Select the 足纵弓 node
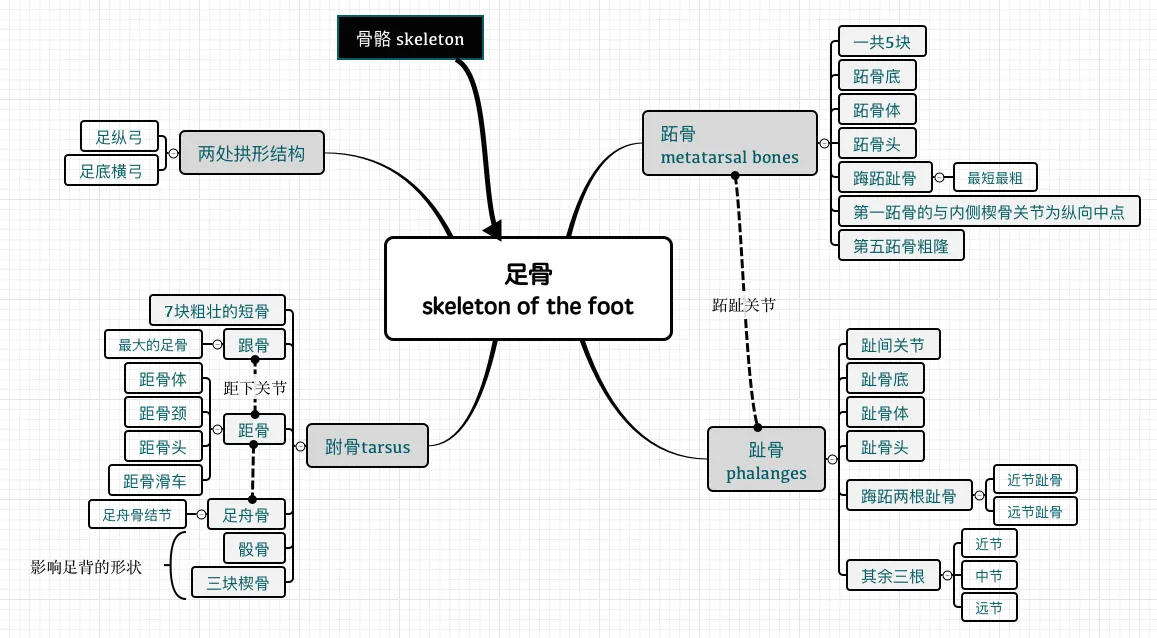Screen dimensions: 1157x638 (120, 136)
